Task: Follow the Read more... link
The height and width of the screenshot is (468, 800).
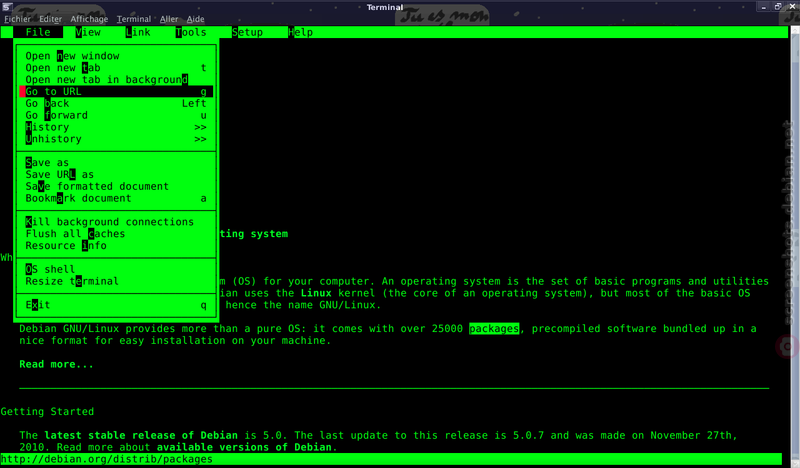Action: click(57, 364)
